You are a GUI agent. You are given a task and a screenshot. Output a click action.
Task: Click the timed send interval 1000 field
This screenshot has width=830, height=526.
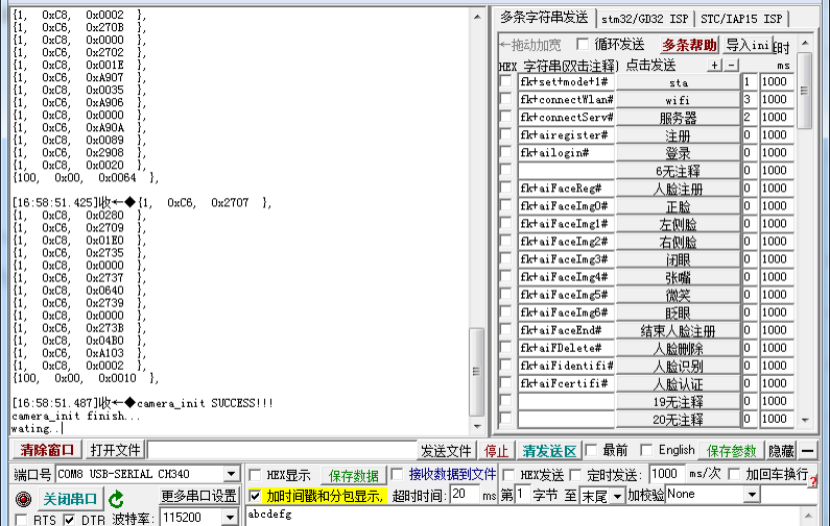click(666, 474)
